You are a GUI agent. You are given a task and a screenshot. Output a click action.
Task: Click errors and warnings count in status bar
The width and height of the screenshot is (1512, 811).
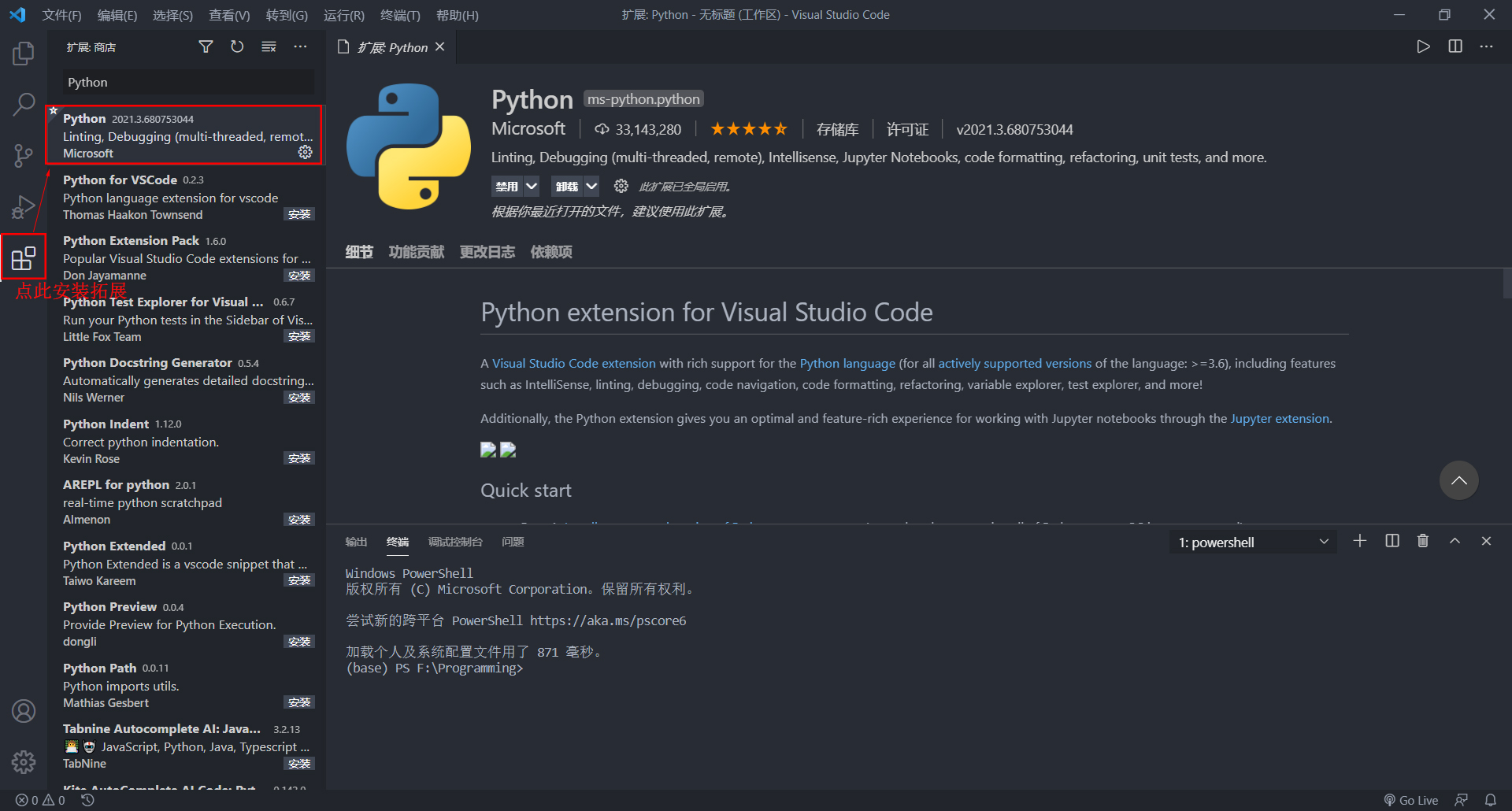point(40,800)
